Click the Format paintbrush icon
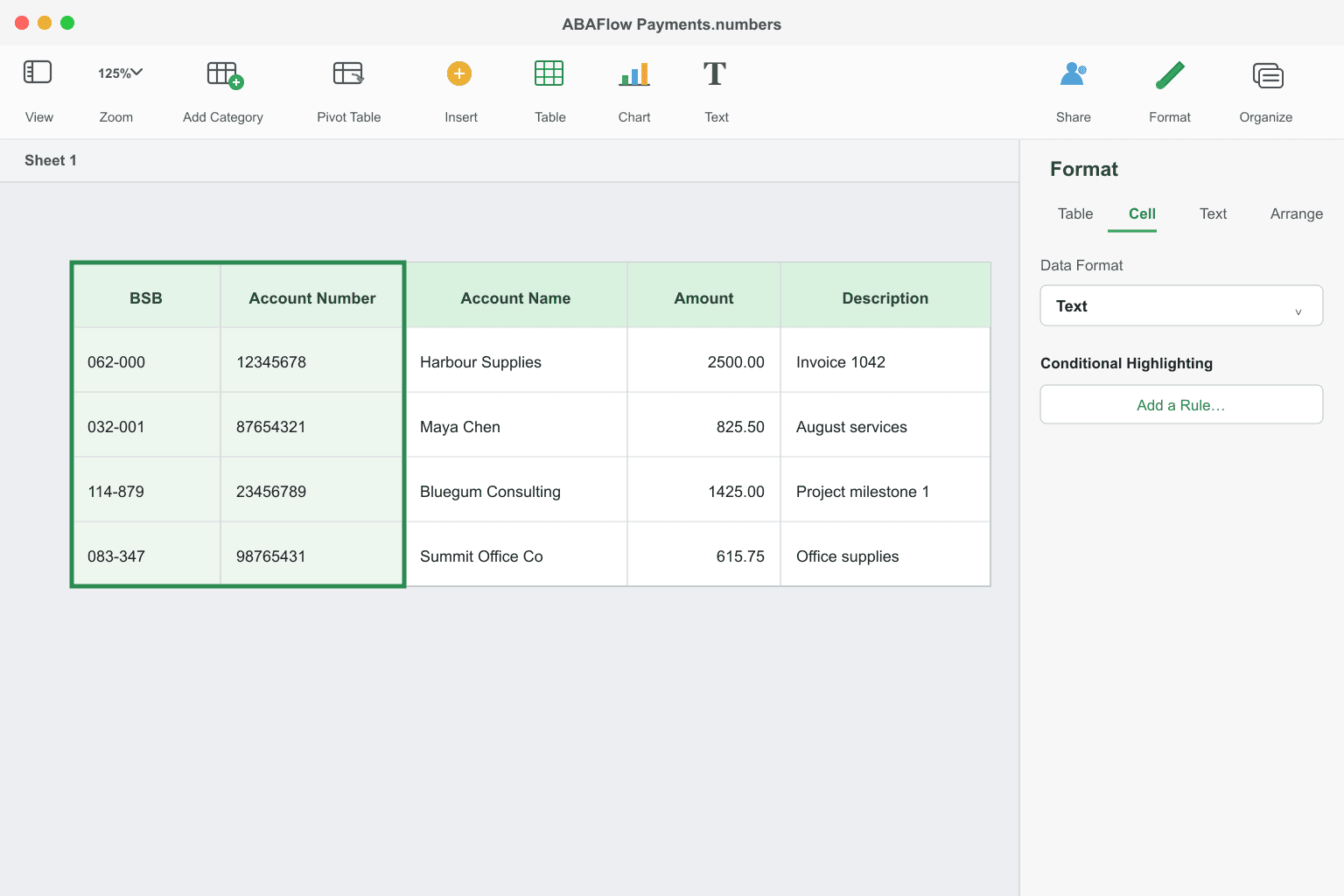1344x896 pixels. click(x=1170, y=74)
